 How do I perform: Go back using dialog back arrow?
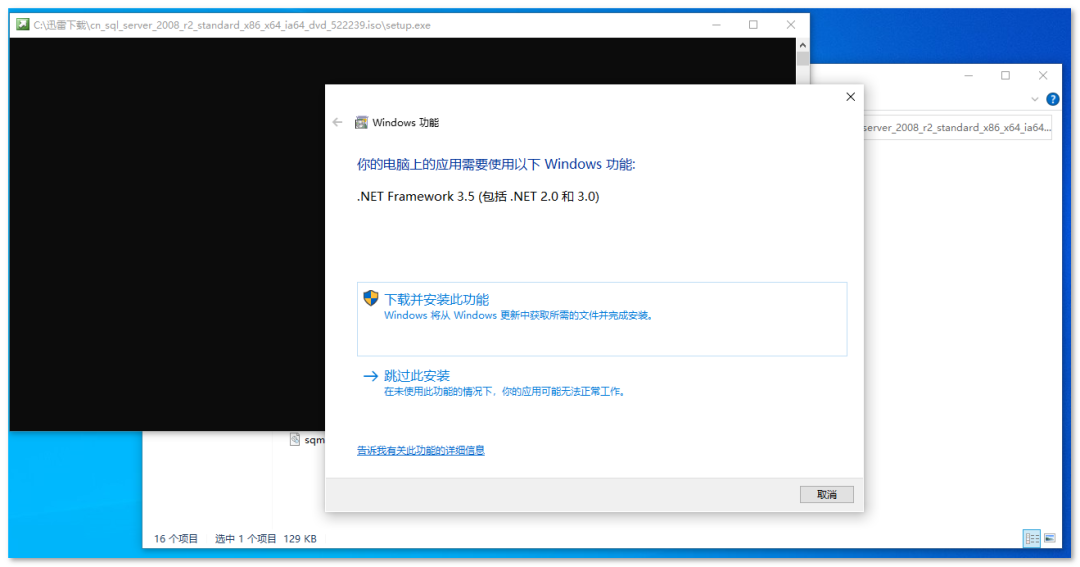[x=337, y=123]
